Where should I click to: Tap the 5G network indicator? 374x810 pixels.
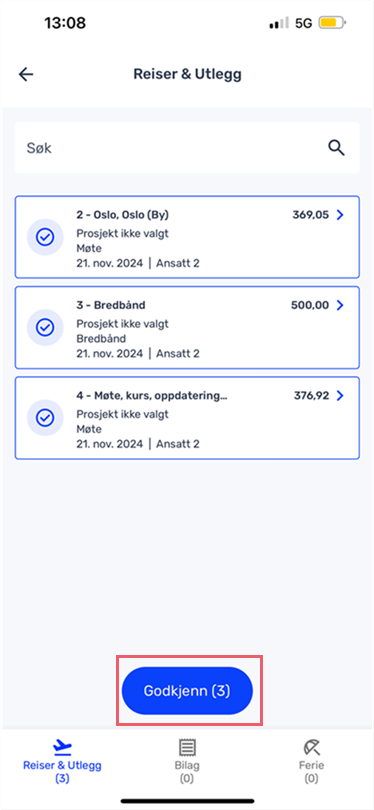(x=304, y=23)
